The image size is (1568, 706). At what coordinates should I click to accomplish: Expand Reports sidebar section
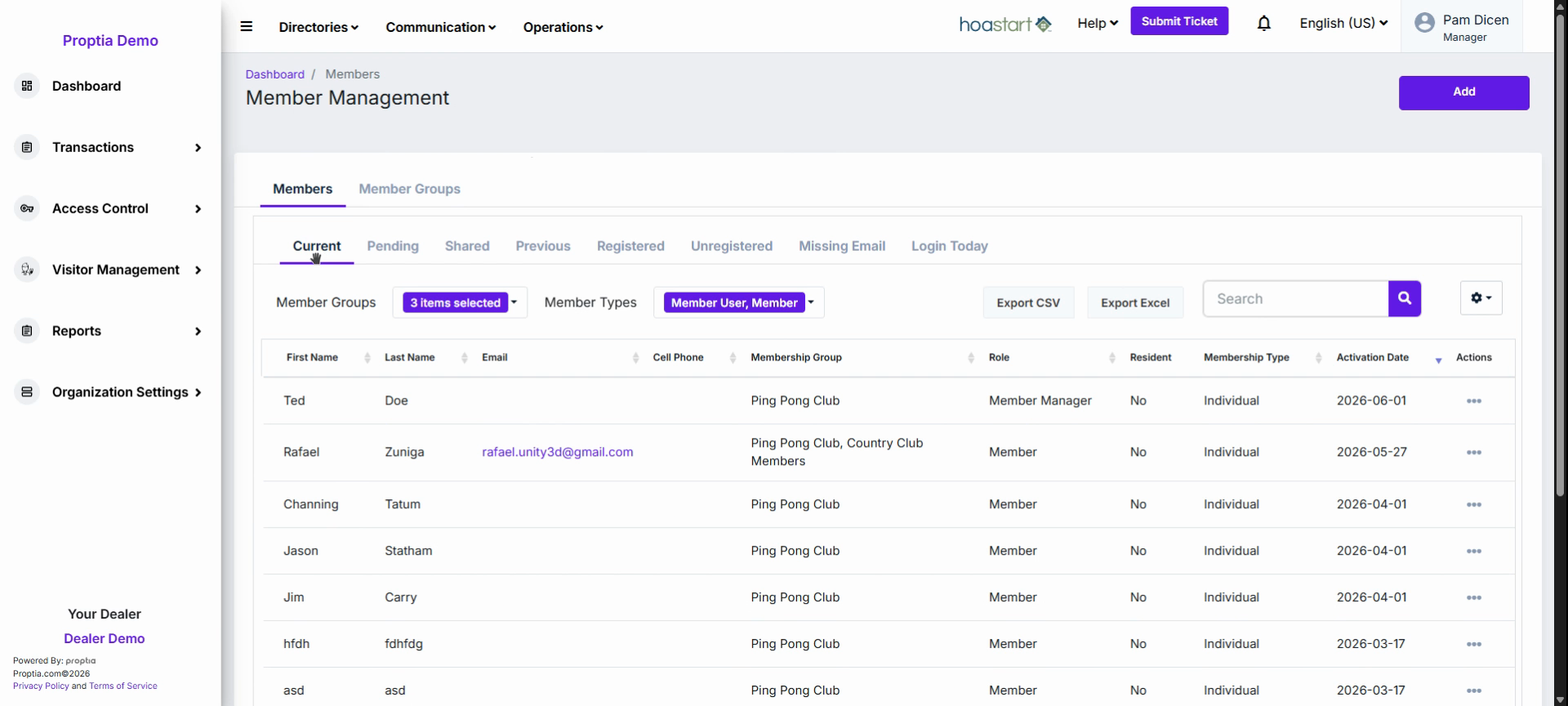pyautogui.click(x=198, y=332)
